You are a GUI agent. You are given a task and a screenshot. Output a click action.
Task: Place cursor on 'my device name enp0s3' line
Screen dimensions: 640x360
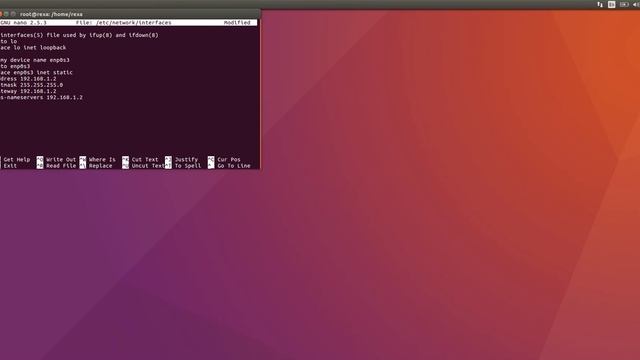coord(35,60)
